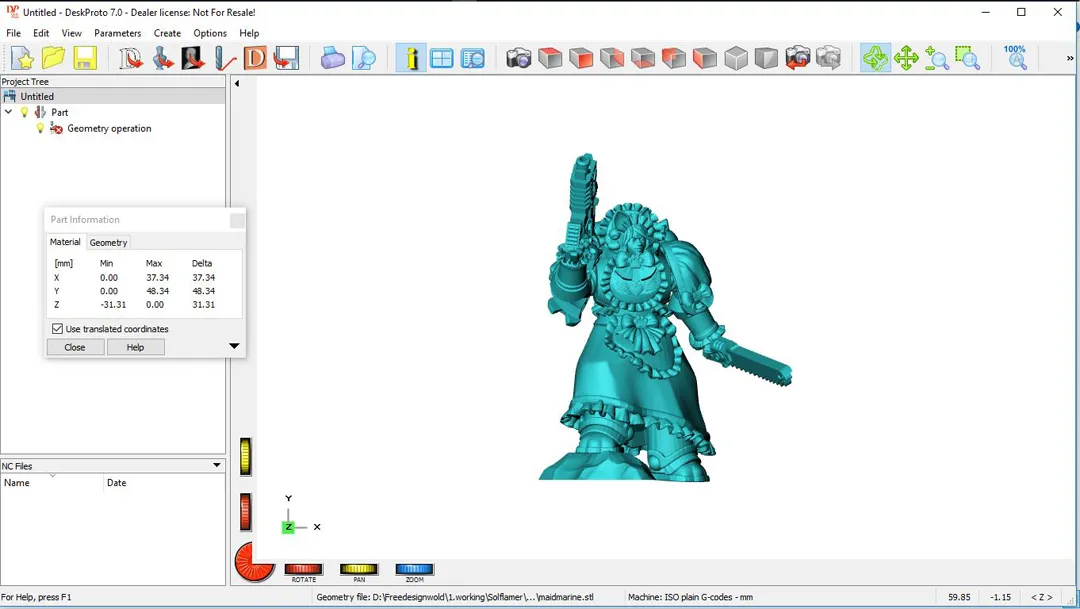Activate the Zoom Window selection icon
This screenshot has width=1080, height=609.
coord(968,59)
